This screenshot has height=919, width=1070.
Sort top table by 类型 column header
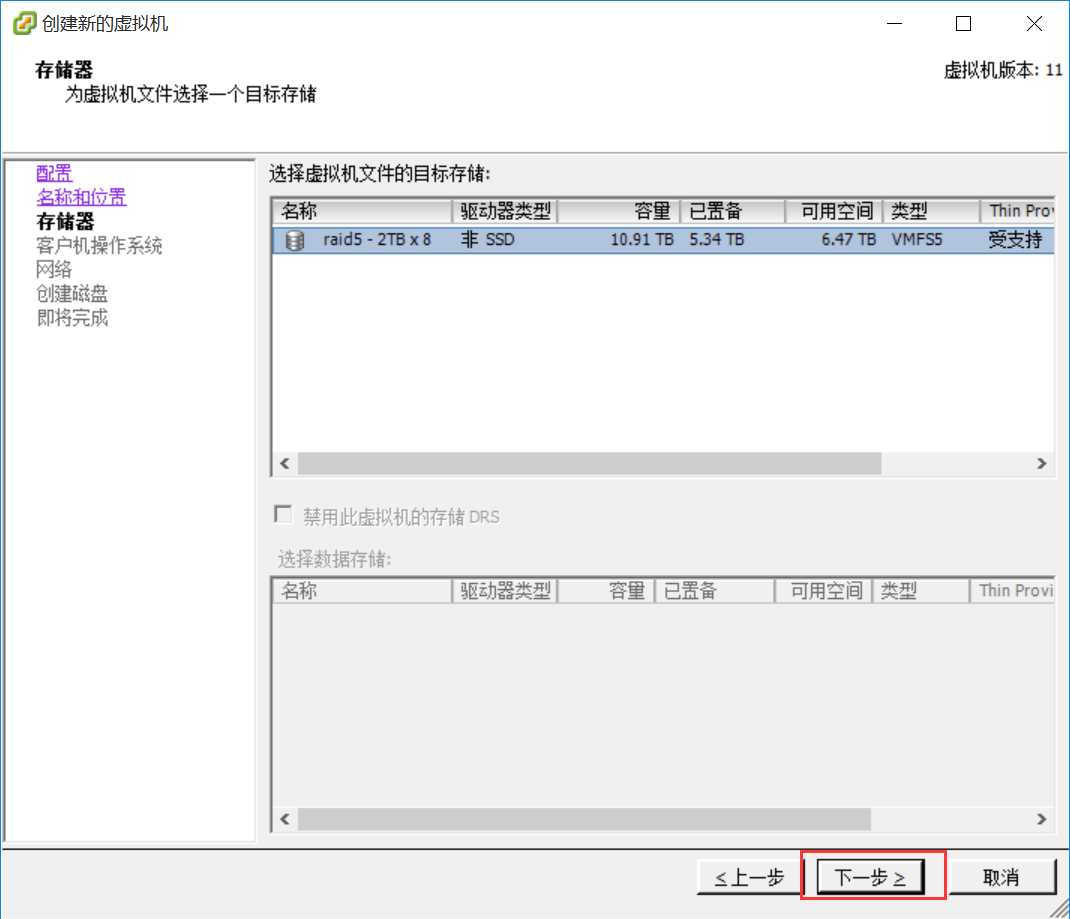point(931,211)
